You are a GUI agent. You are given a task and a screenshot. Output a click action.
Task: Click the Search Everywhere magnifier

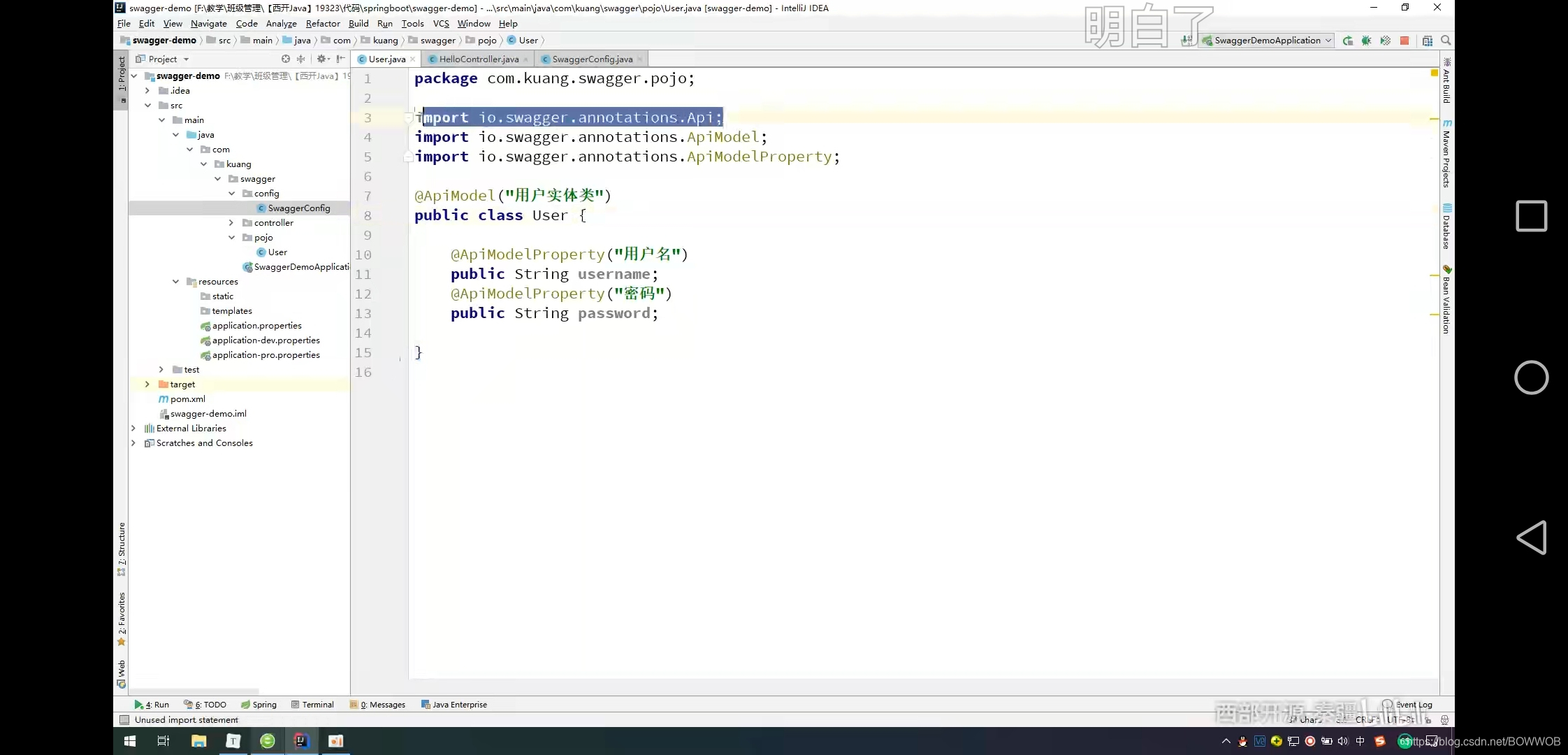point(1446,41)
